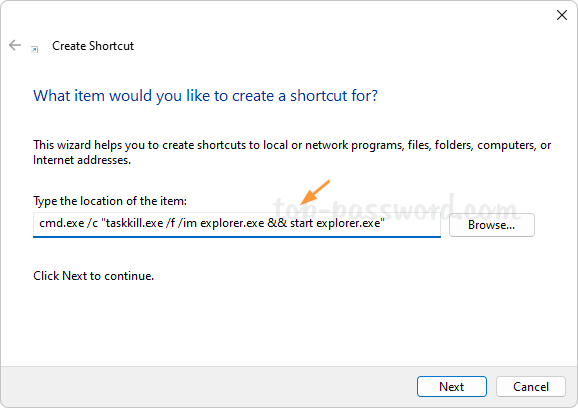
Task: Click the && operator in the command
Action: click(277, 223)
